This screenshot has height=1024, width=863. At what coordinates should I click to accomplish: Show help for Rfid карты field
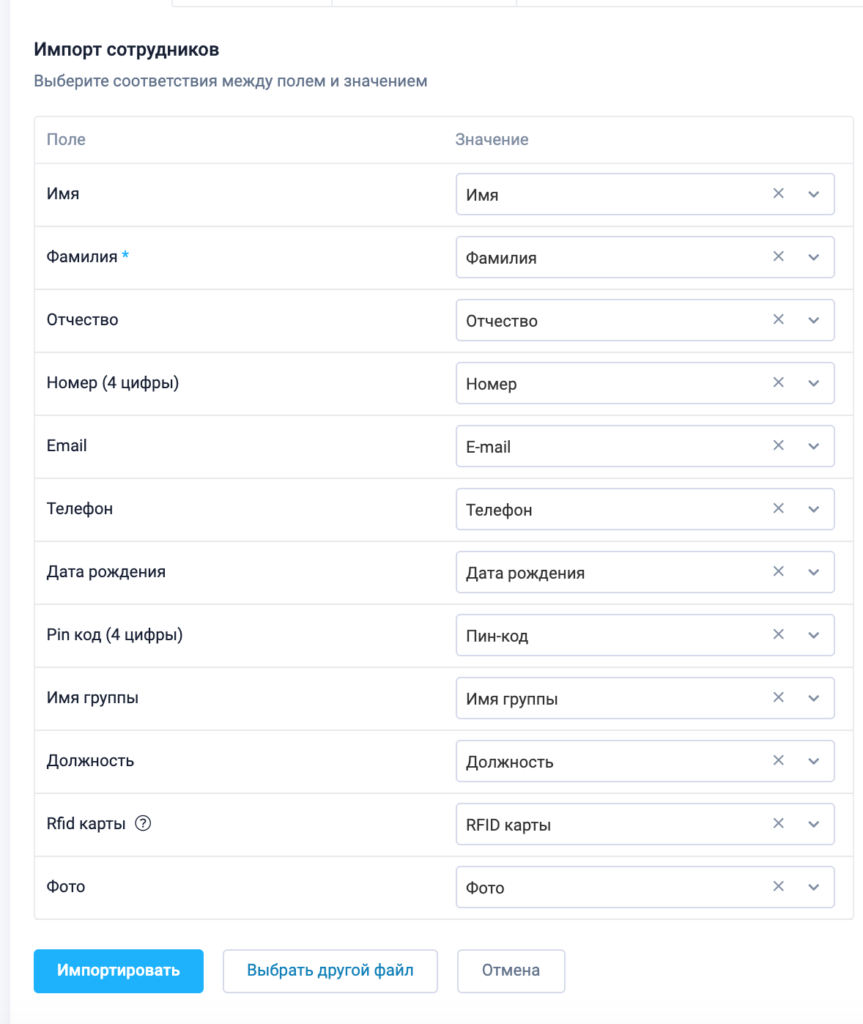pos(143,824)
